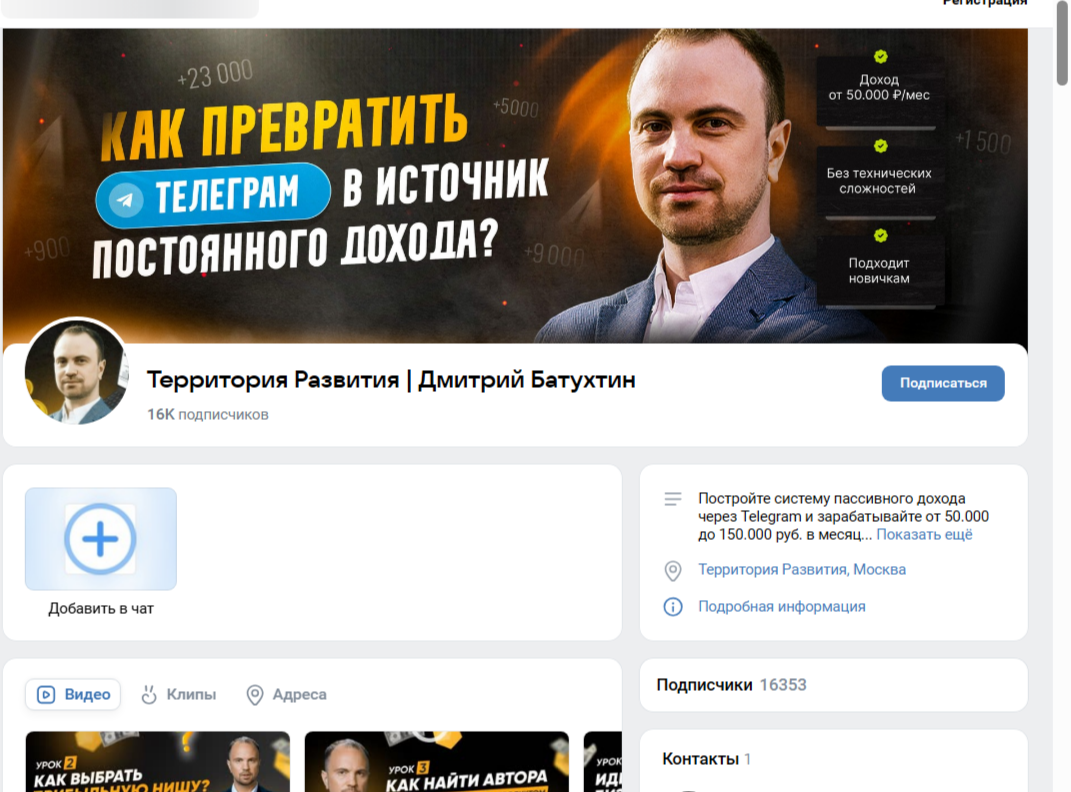
Task: Click the plus icon for Добавить в чат
Action: (100, 539)
